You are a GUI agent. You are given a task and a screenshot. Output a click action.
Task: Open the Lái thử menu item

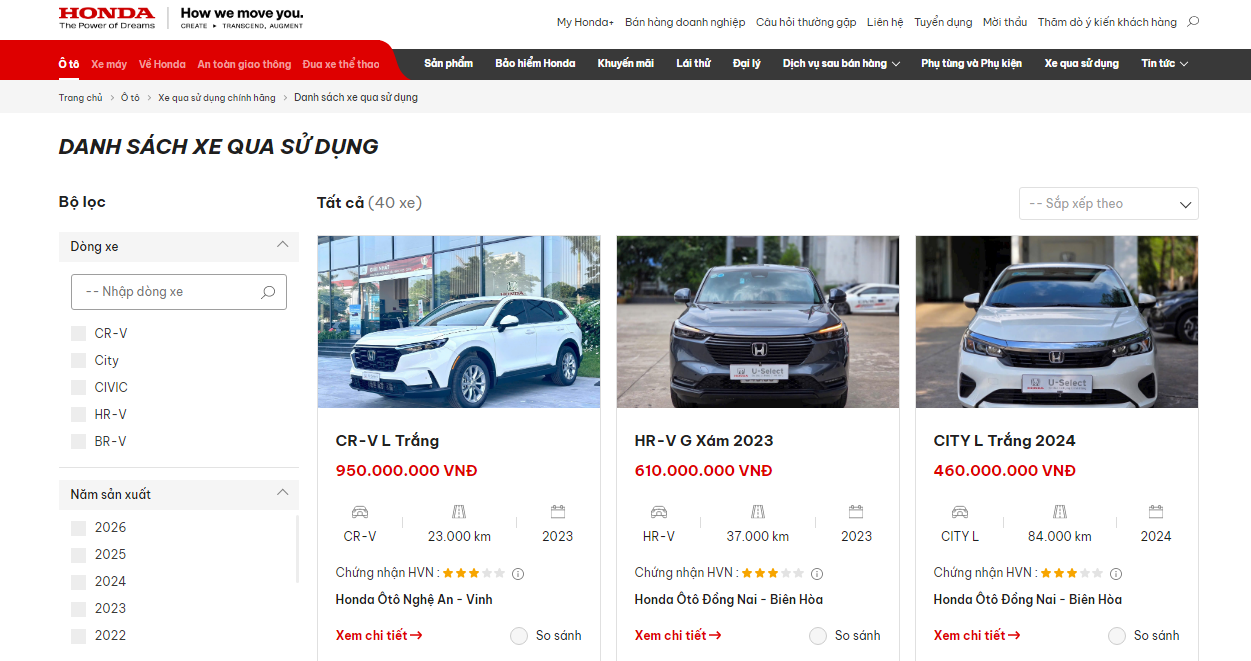693,63
